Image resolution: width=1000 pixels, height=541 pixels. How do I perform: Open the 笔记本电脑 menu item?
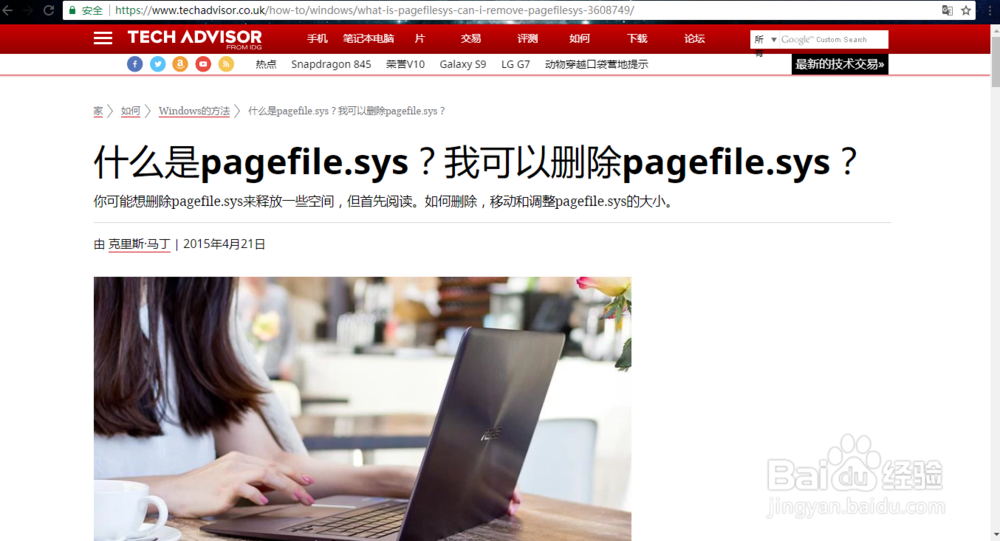369,39
